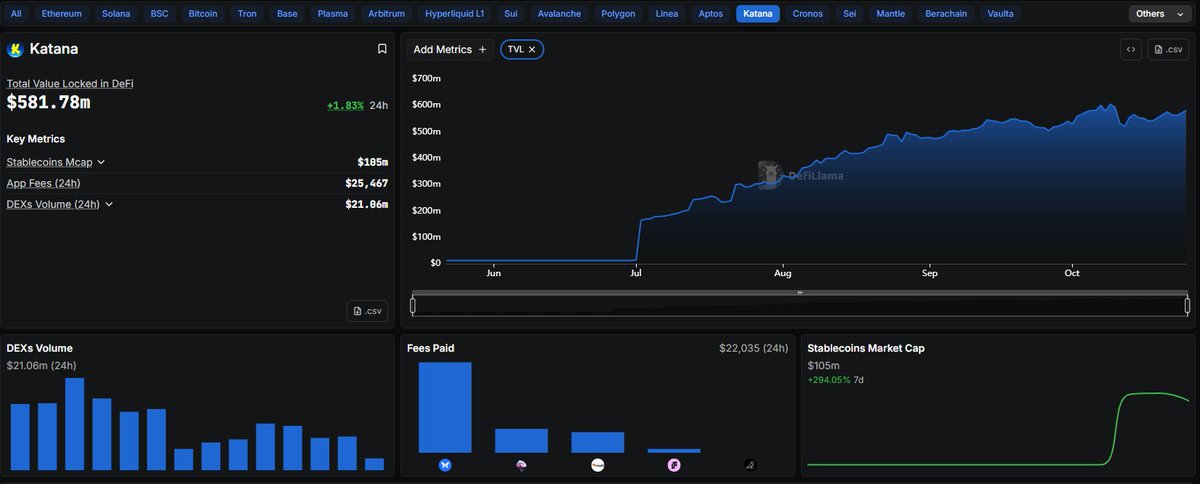Expand Stablecoins Mcap details
This screenshot has width=1200, height=484.
tap(101, 162)
